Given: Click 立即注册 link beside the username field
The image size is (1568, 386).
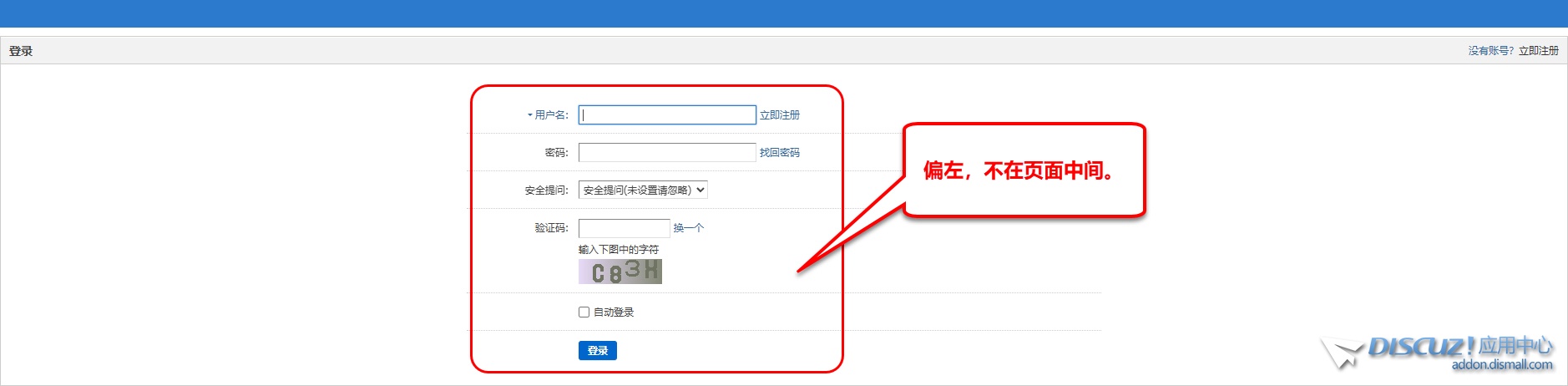Looking at the screenshot, I should (x=779, y=115).
